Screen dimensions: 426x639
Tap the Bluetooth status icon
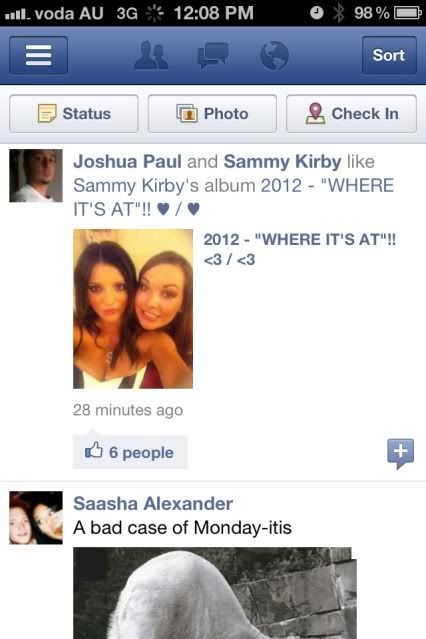(x=338, y=13)
